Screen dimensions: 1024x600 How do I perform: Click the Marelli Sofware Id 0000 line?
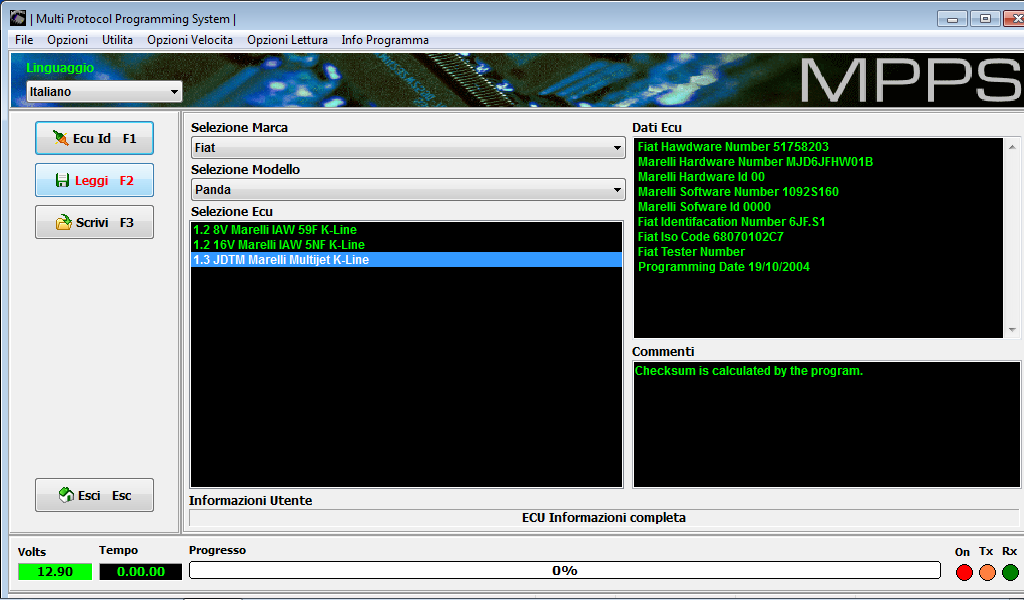pos(705,207)
